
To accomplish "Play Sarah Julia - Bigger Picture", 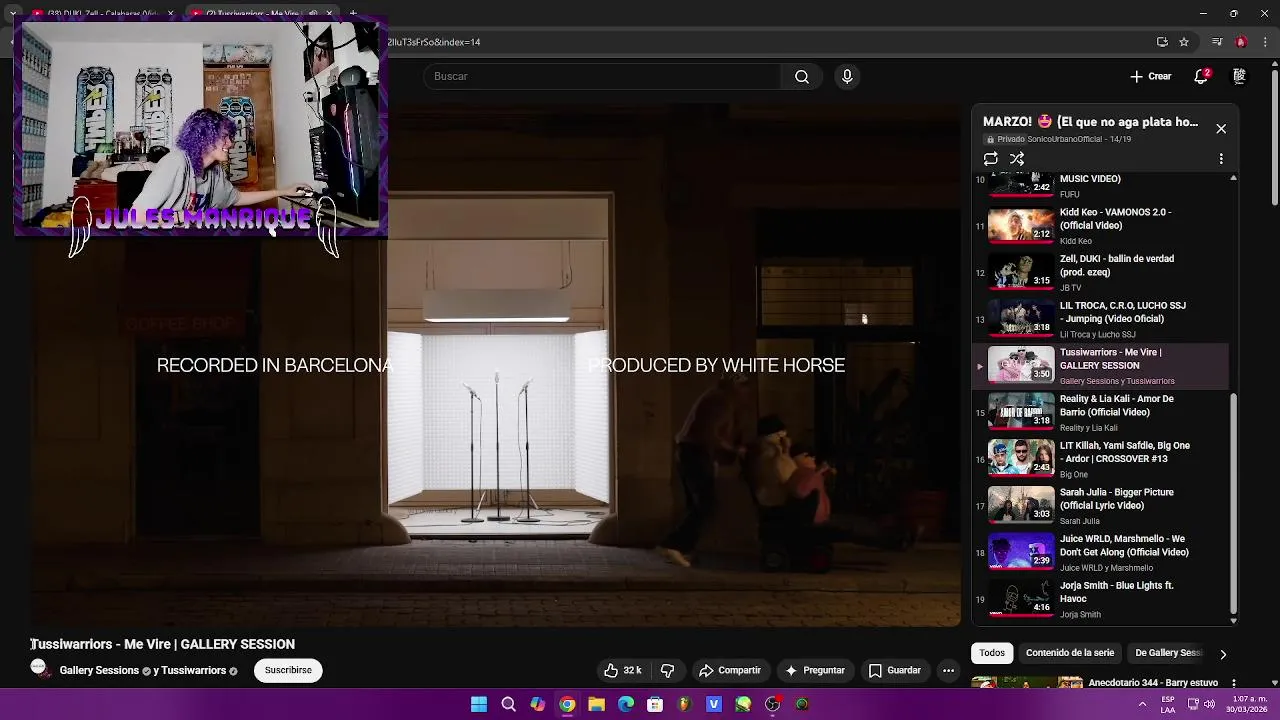I will tap(1100, 506).
